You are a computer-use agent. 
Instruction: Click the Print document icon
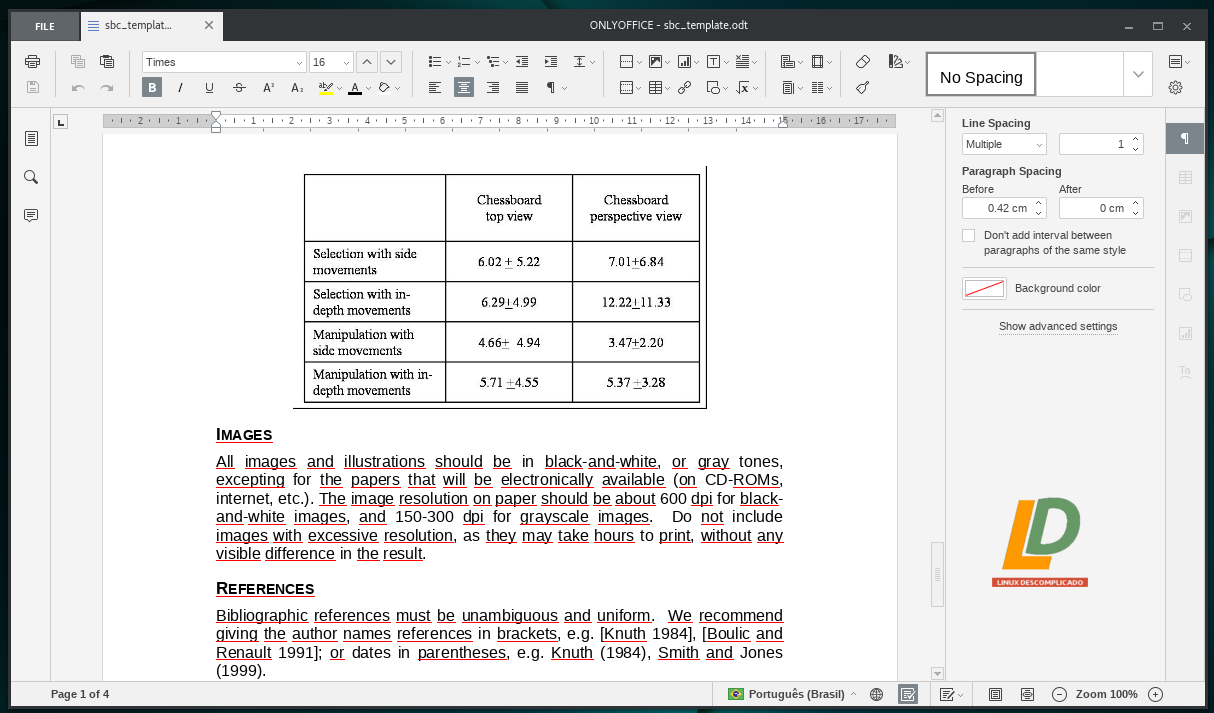pos(32,62)
